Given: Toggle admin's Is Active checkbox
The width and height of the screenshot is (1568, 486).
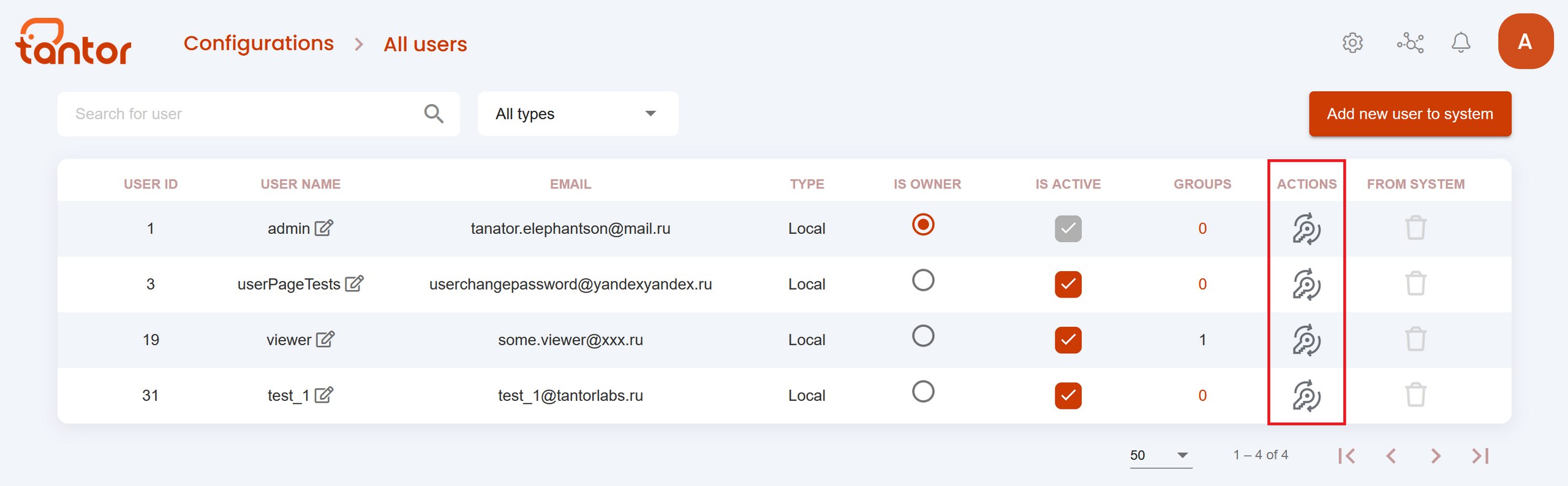Looking at the screenshot, I should coord(1068,228).
